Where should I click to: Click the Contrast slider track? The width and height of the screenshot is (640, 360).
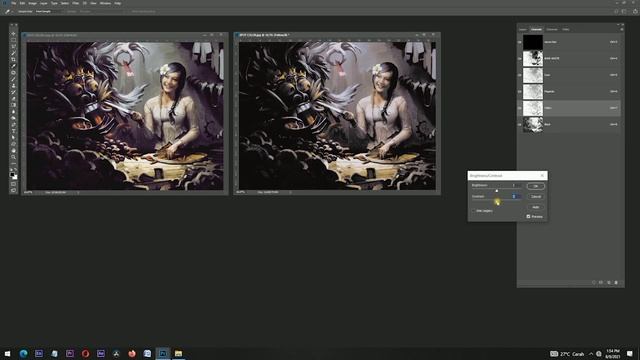click(x=496, y=201)
